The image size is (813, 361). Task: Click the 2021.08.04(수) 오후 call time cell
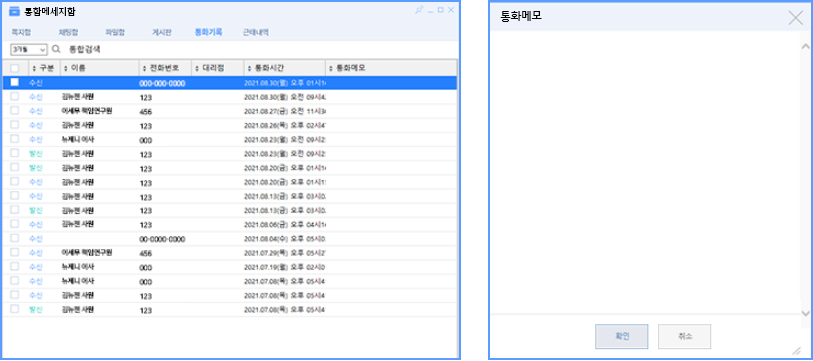click(x=285, y=239)
